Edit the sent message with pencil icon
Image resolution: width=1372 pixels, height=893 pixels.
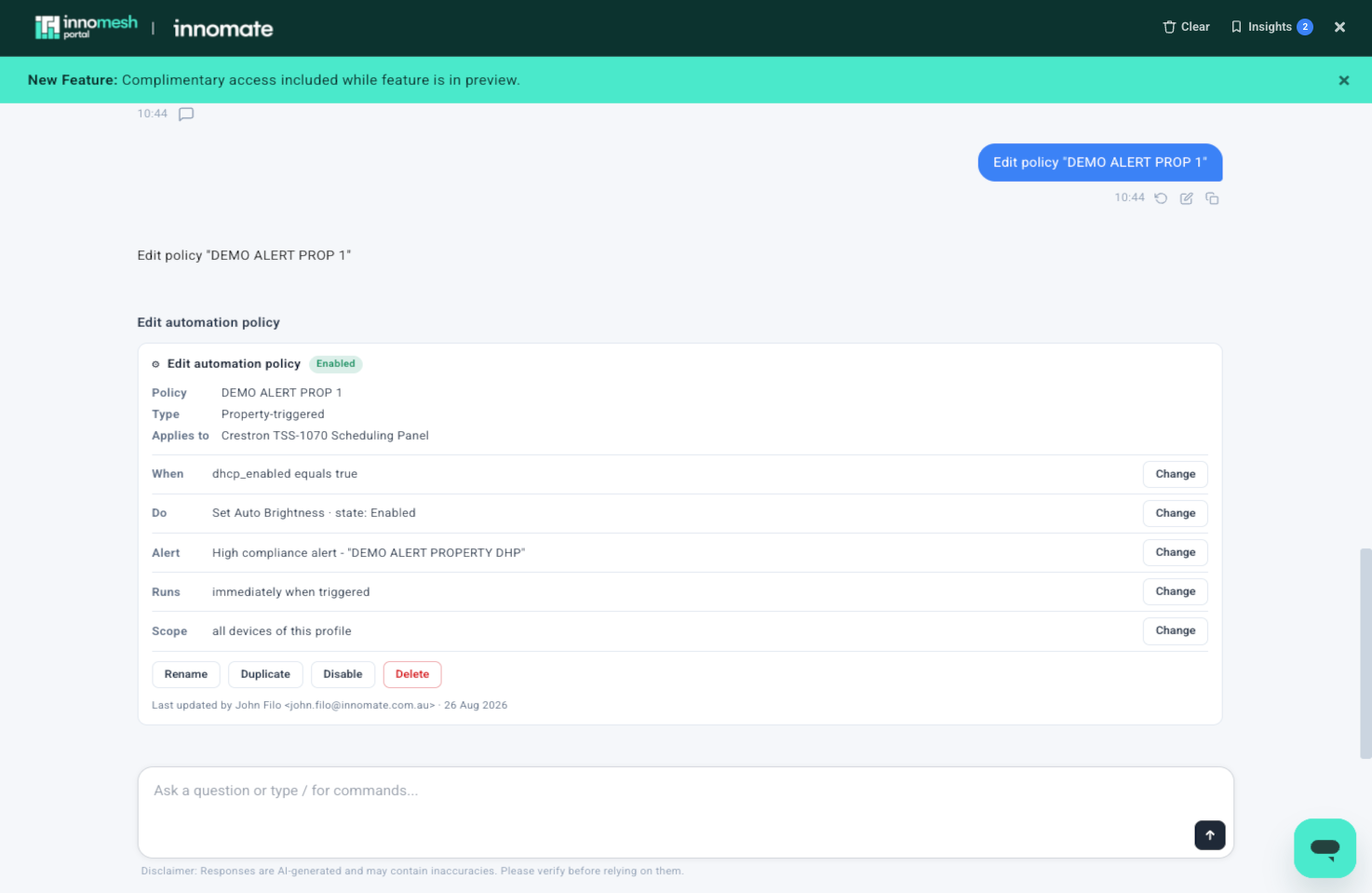click(1186, 197)
